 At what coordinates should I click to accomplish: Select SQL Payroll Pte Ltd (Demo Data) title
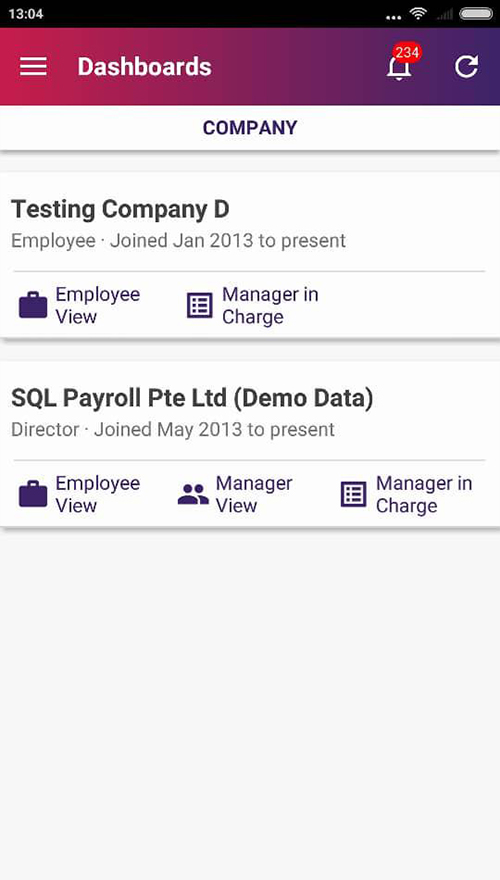[192, 398]
